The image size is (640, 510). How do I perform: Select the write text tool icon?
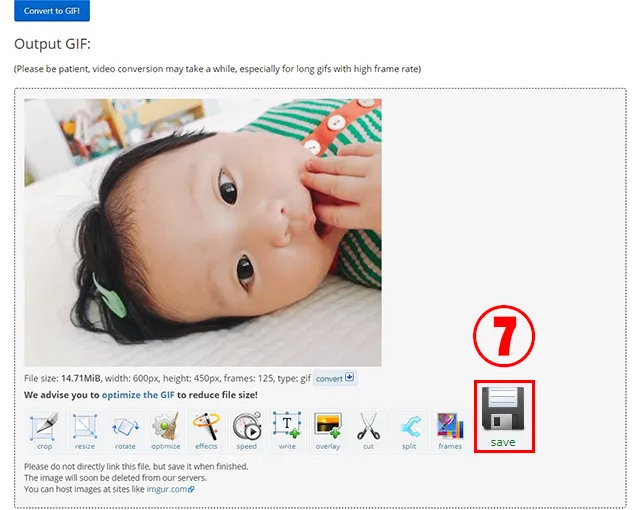click(x=287, y=431)
